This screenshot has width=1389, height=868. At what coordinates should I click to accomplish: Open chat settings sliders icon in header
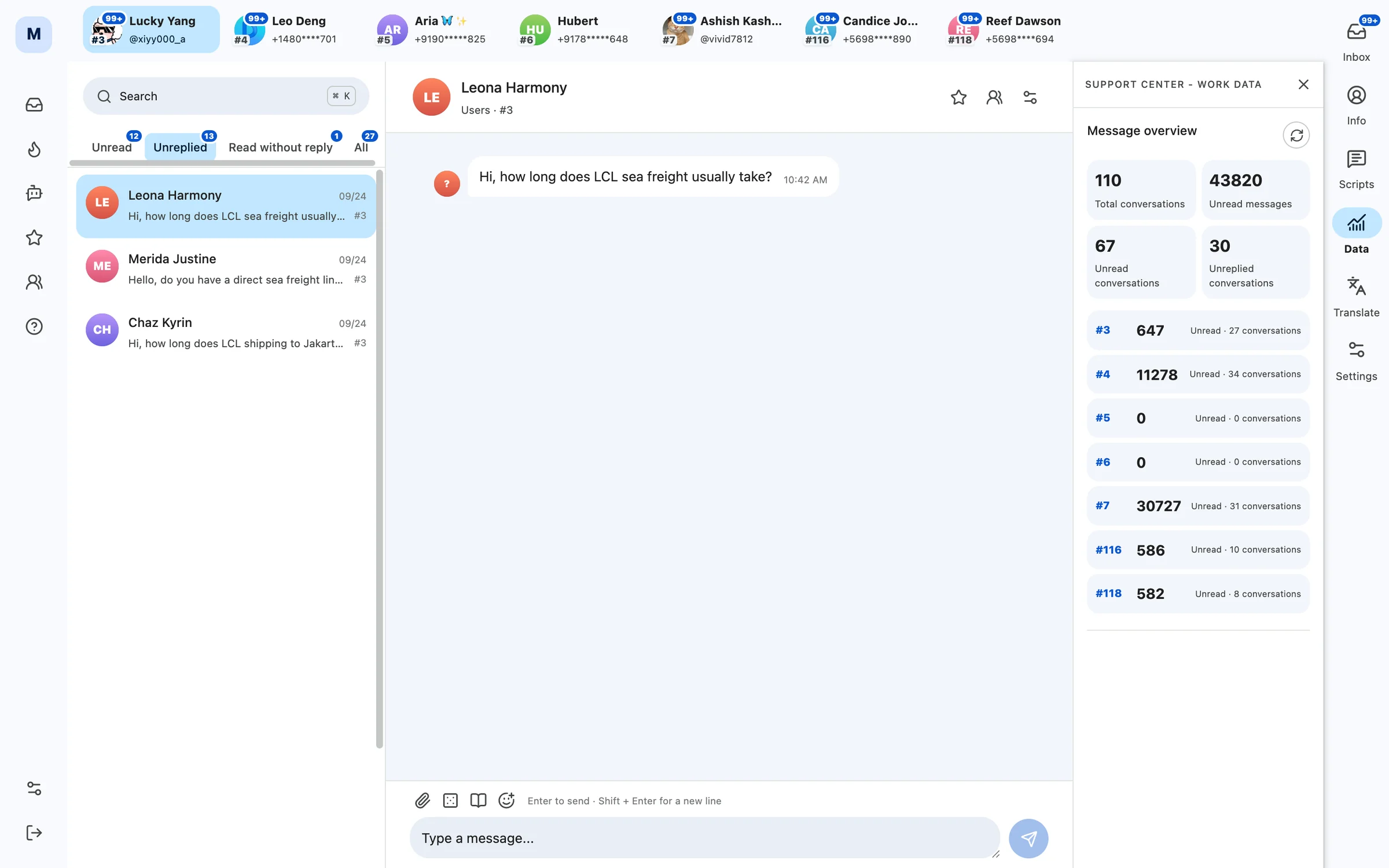[x=1030, y=97]
